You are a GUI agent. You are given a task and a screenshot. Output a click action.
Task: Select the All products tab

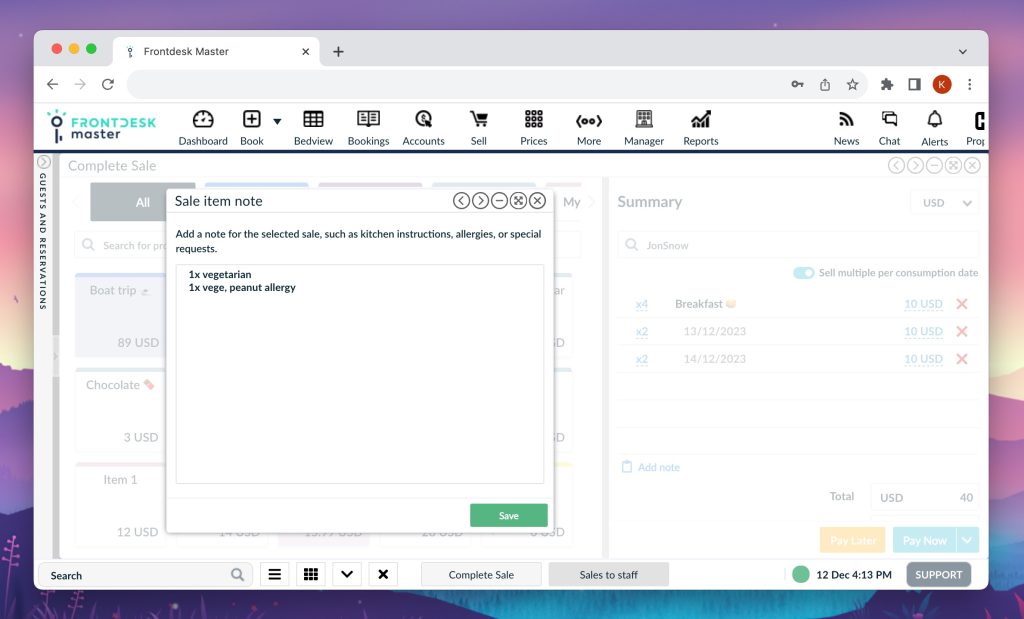(141, 201)
